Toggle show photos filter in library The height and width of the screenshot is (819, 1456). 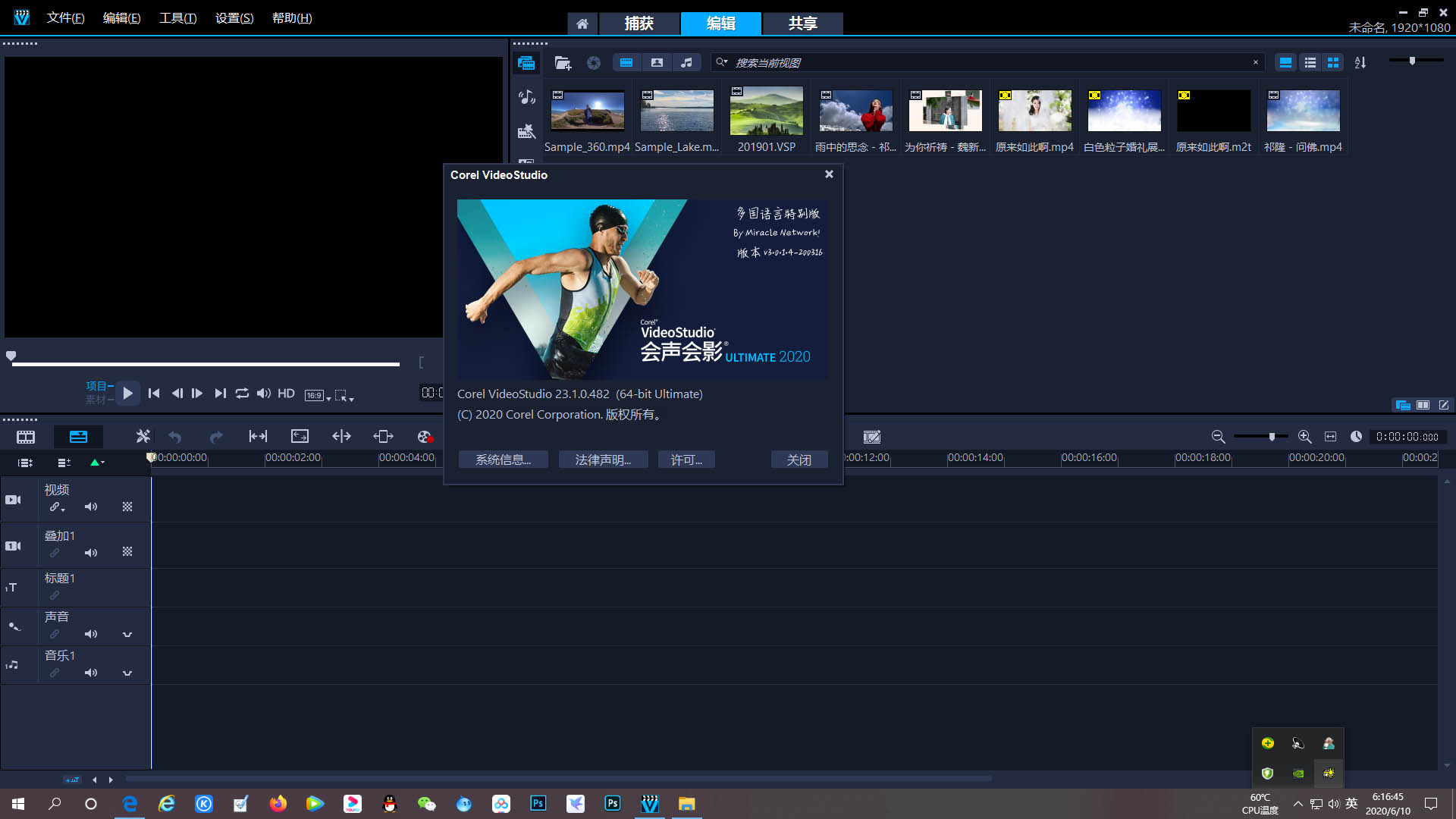[657, 63]
